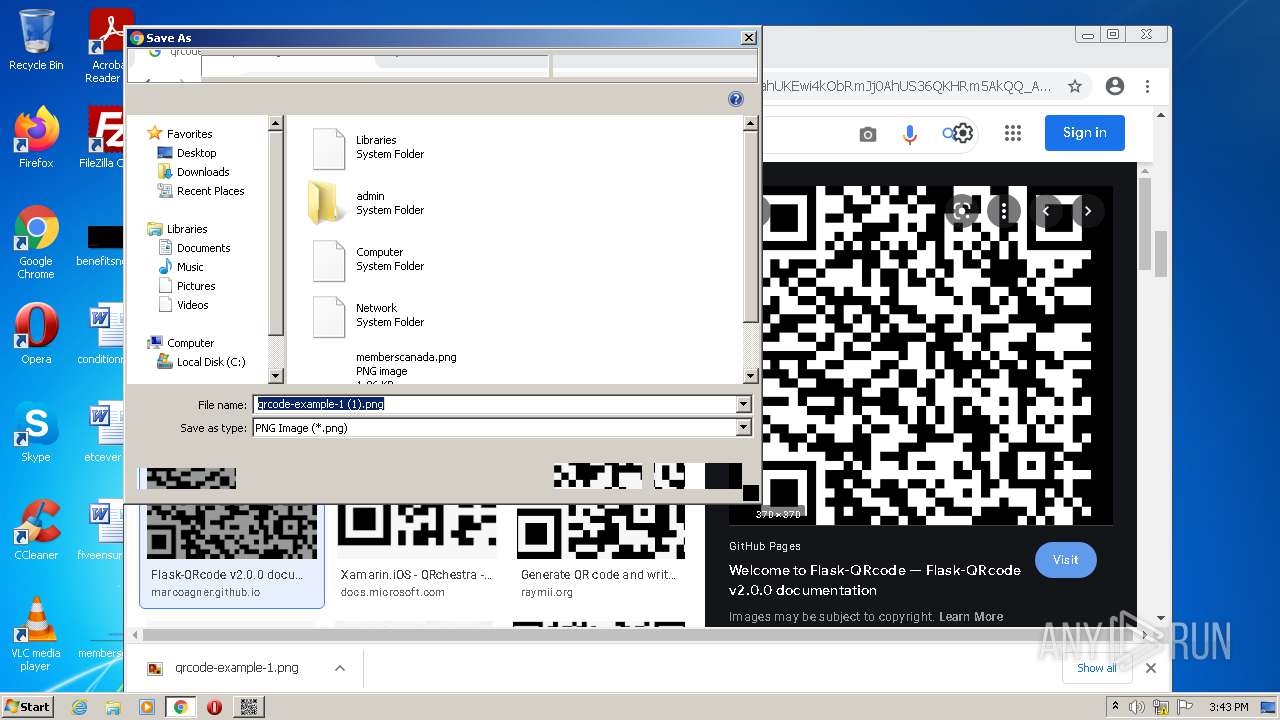Open download options chevron for qrcode-example-1.png
Image resolution: width=1280 pixels, height=720 pixels.
coord(340,668)
